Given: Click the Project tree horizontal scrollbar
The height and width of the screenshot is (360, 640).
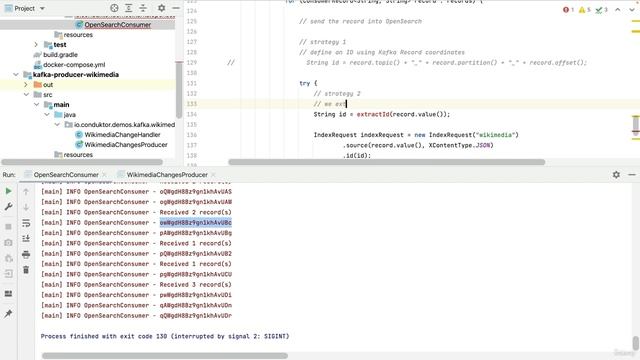Looking at the screenshot, I should click(x=82, y=162).
